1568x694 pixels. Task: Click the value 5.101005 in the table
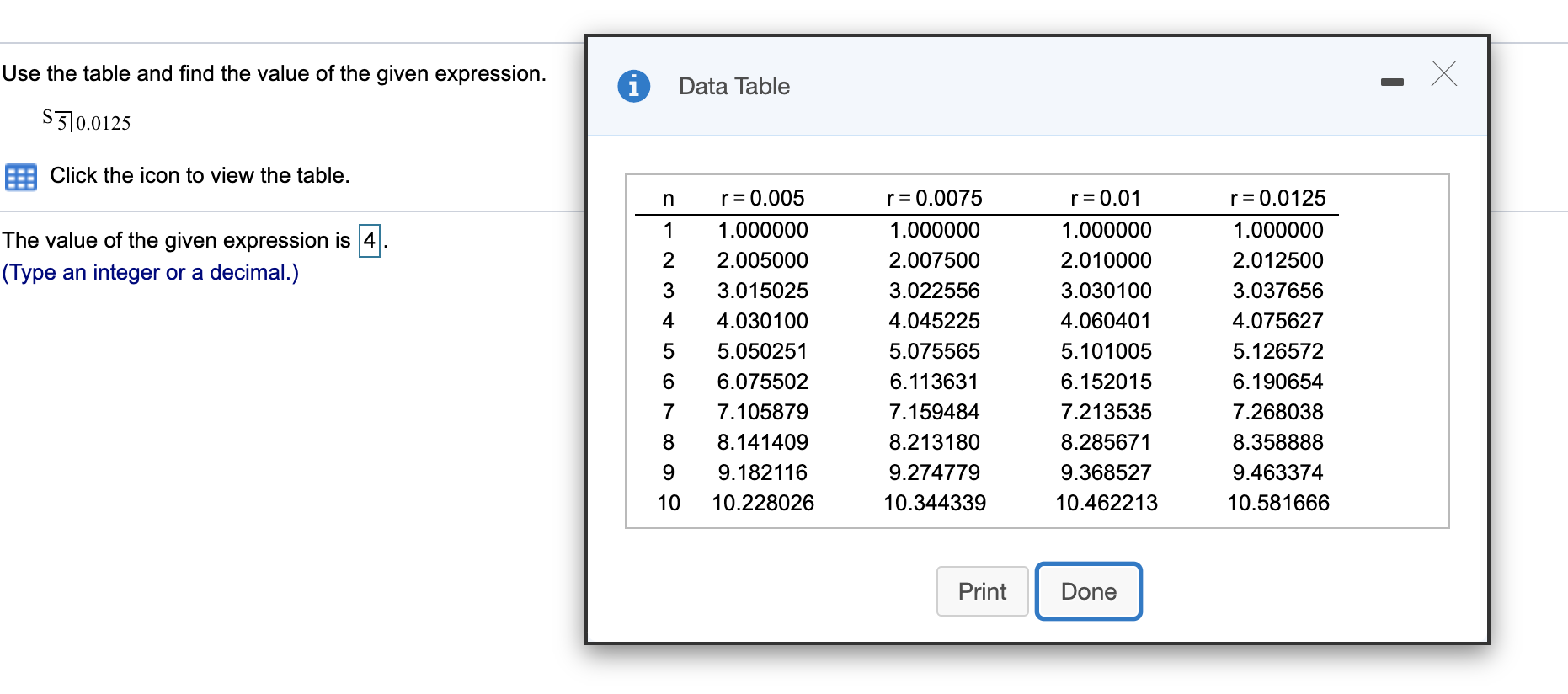tap(1106, 351)
